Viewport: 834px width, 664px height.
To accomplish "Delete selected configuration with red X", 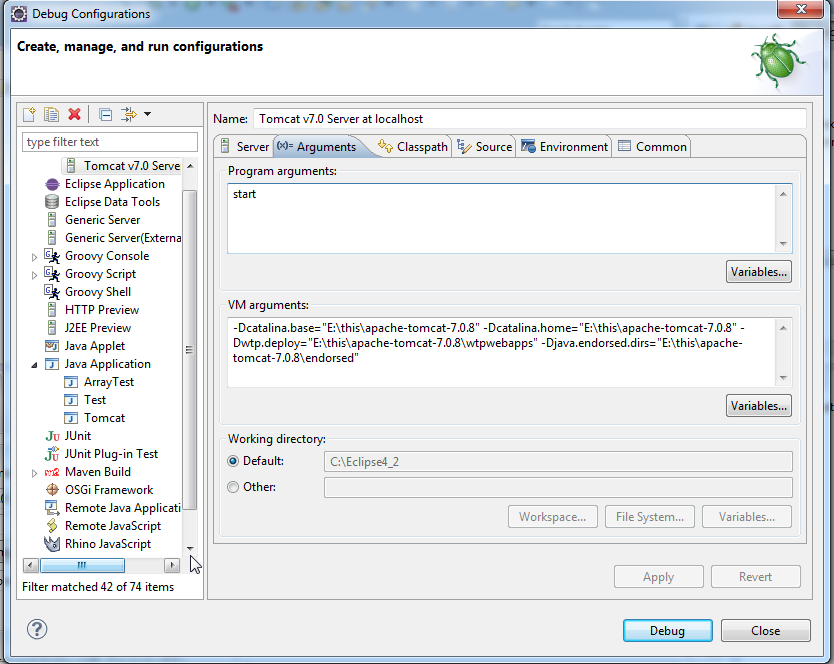I will pos(74,114).
